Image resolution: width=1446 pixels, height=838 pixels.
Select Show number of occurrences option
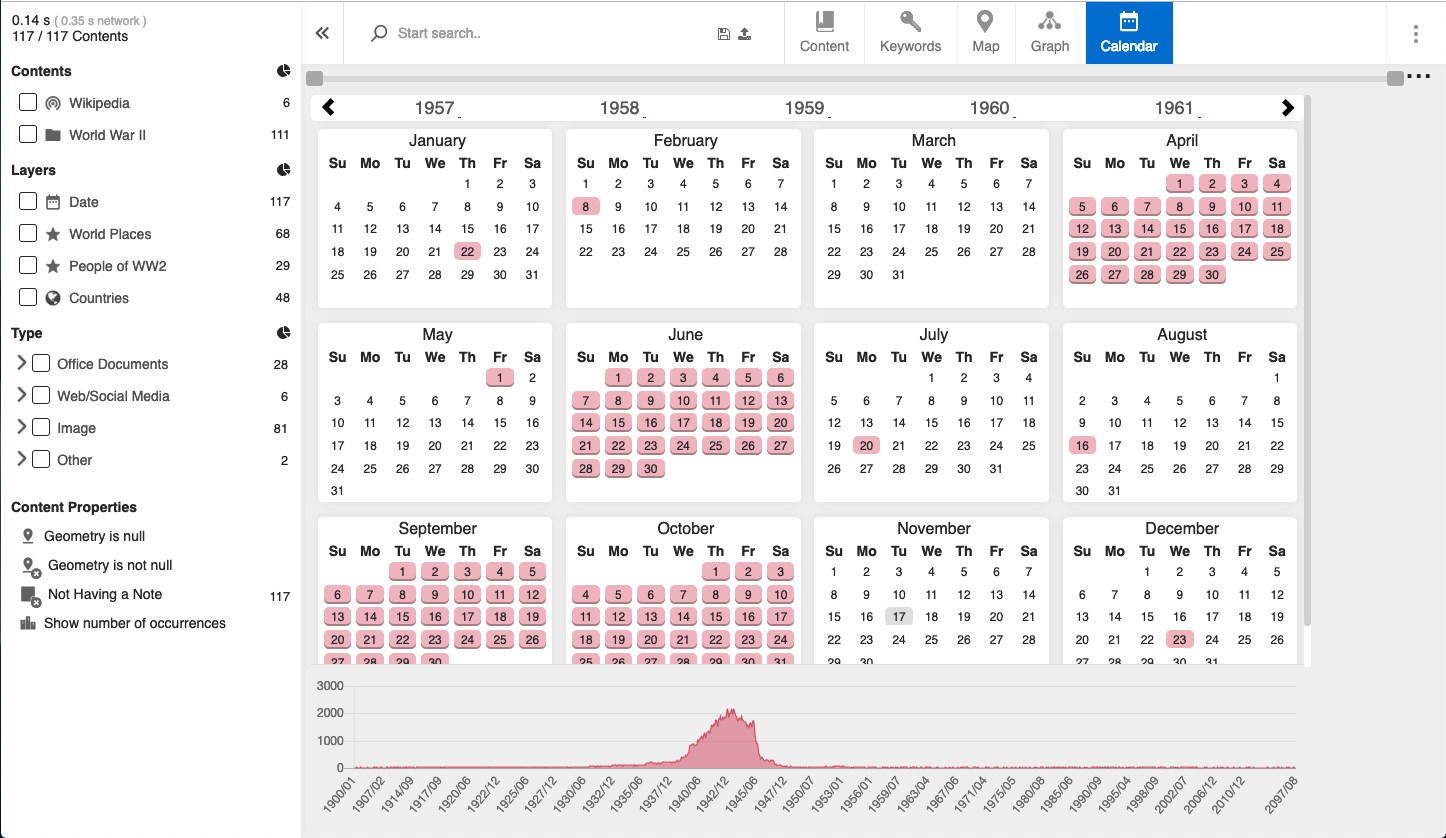(135, 623)
